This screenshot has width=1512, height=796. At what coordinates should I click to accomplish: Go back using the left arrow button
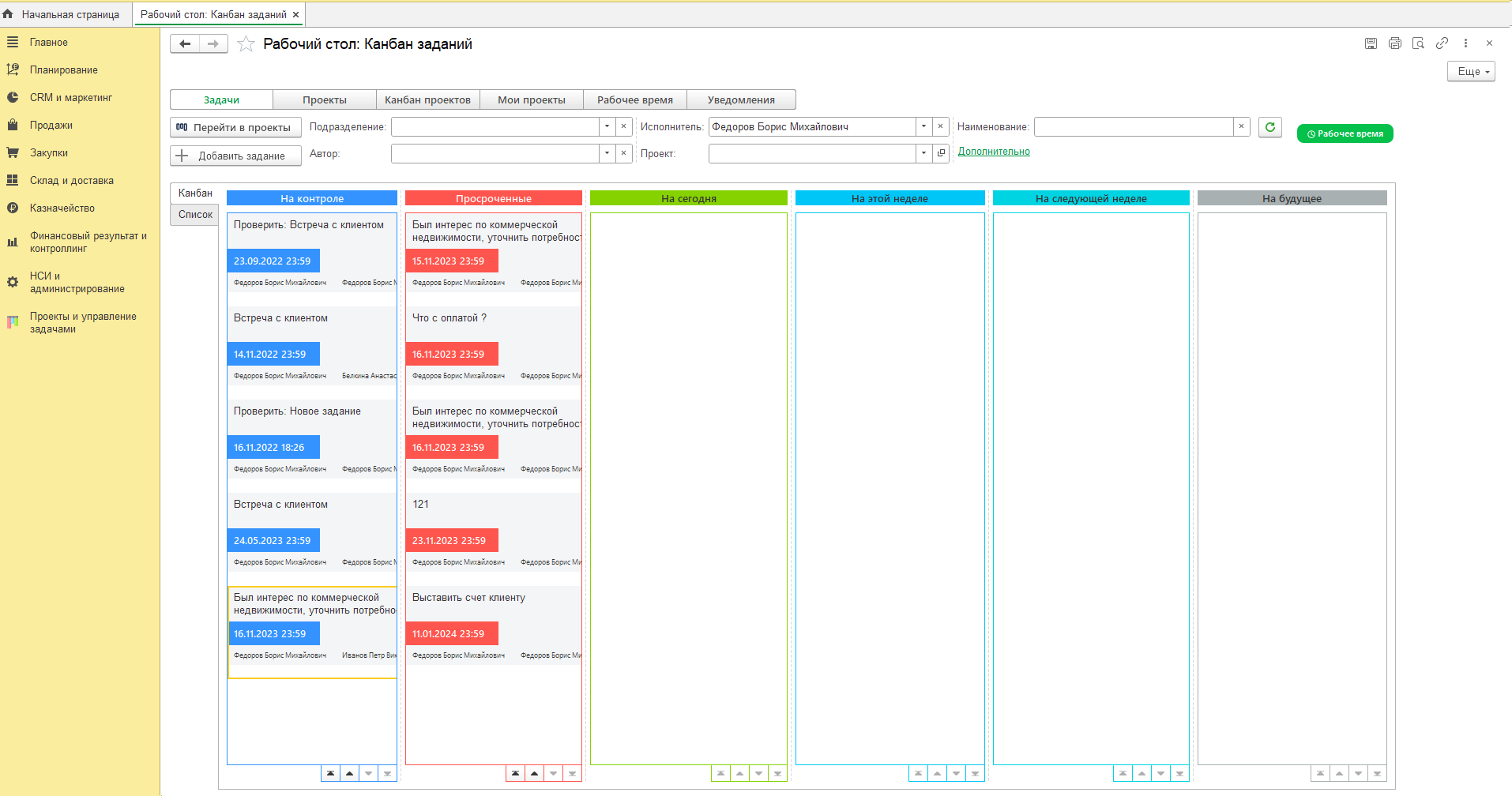[x=185, y=44]
